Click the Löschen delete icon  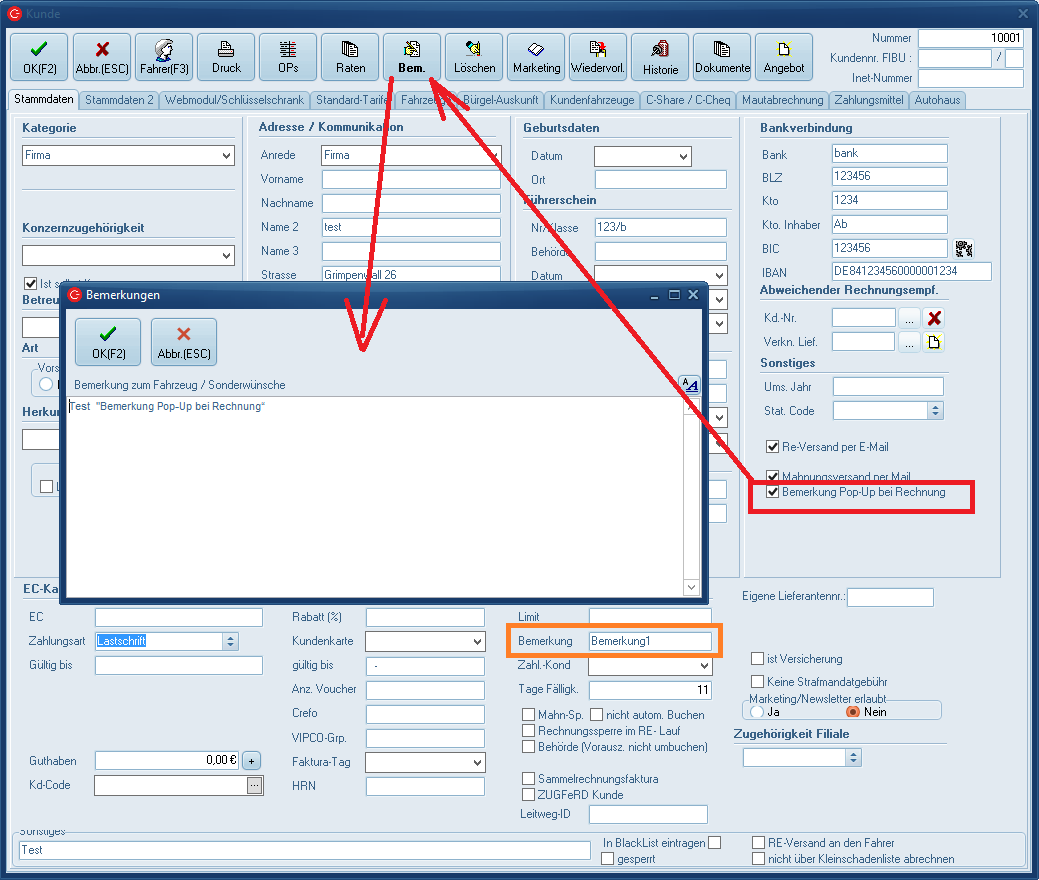[474, 57]
